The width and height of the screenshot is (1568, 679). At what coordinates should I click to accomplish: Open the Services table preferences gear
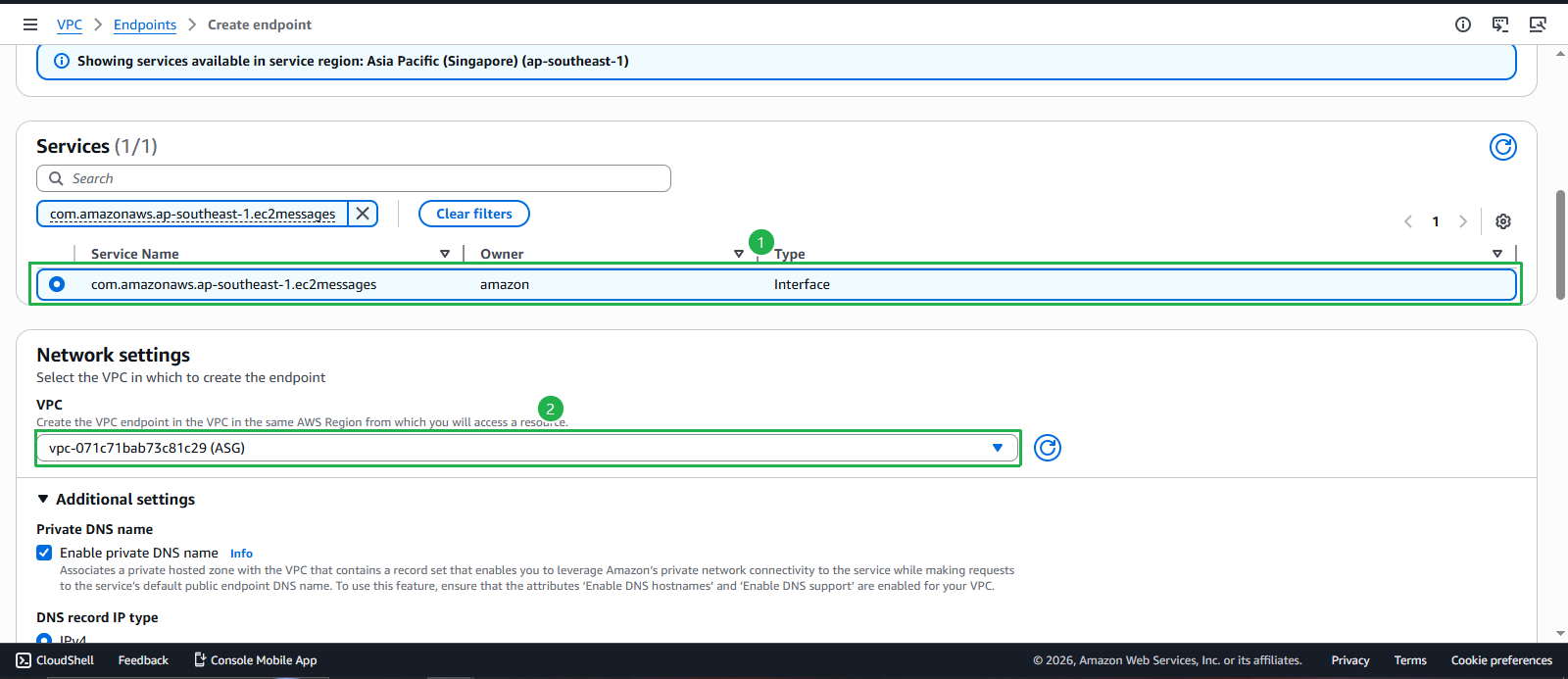(1503, 221)
